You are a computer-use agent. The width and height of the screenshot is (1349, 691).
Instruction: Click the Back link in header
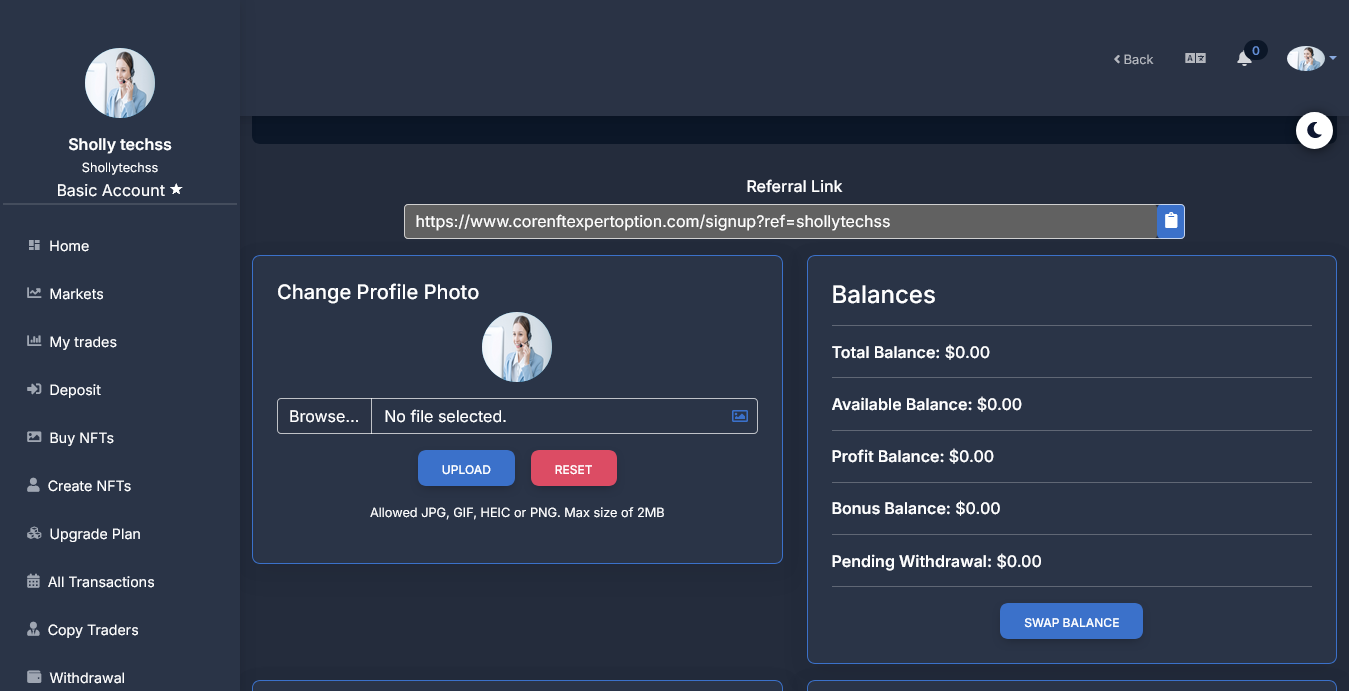(x=1134, y=60)
